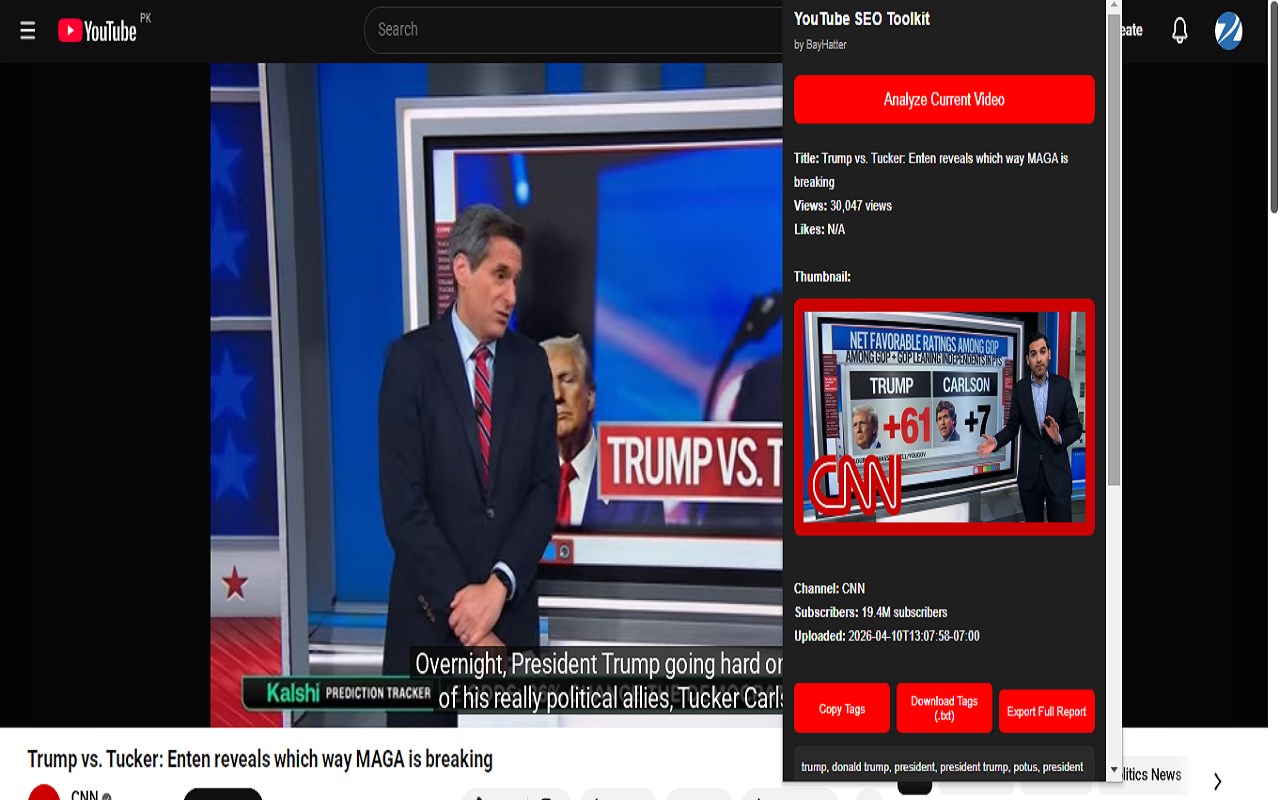The image size is (1280, 800).
Task: Click the video title below the player
Action: pos(260,759)
